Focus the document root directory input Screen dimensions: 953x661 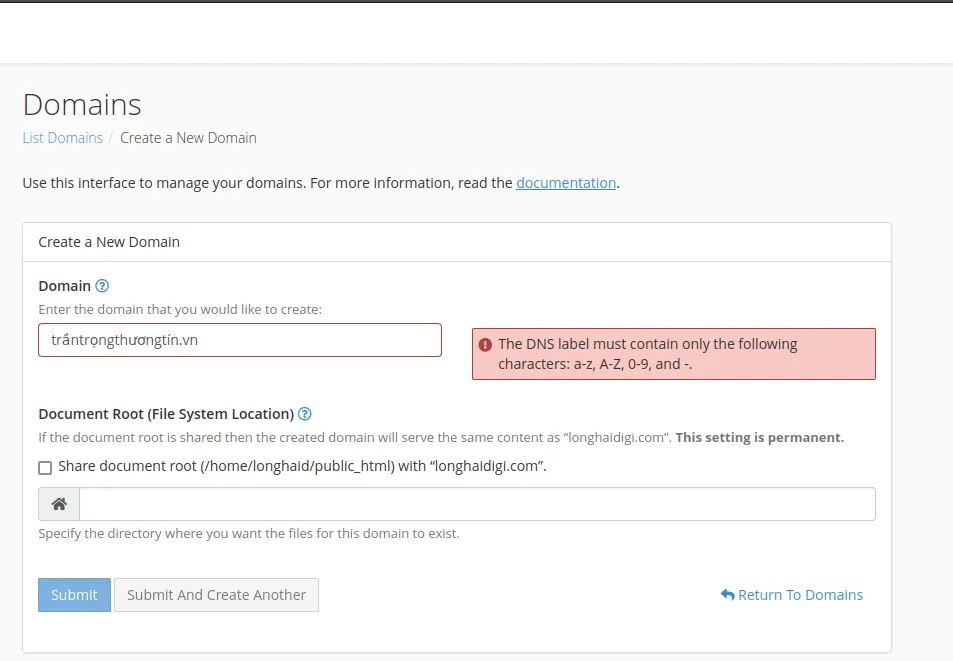477,504
